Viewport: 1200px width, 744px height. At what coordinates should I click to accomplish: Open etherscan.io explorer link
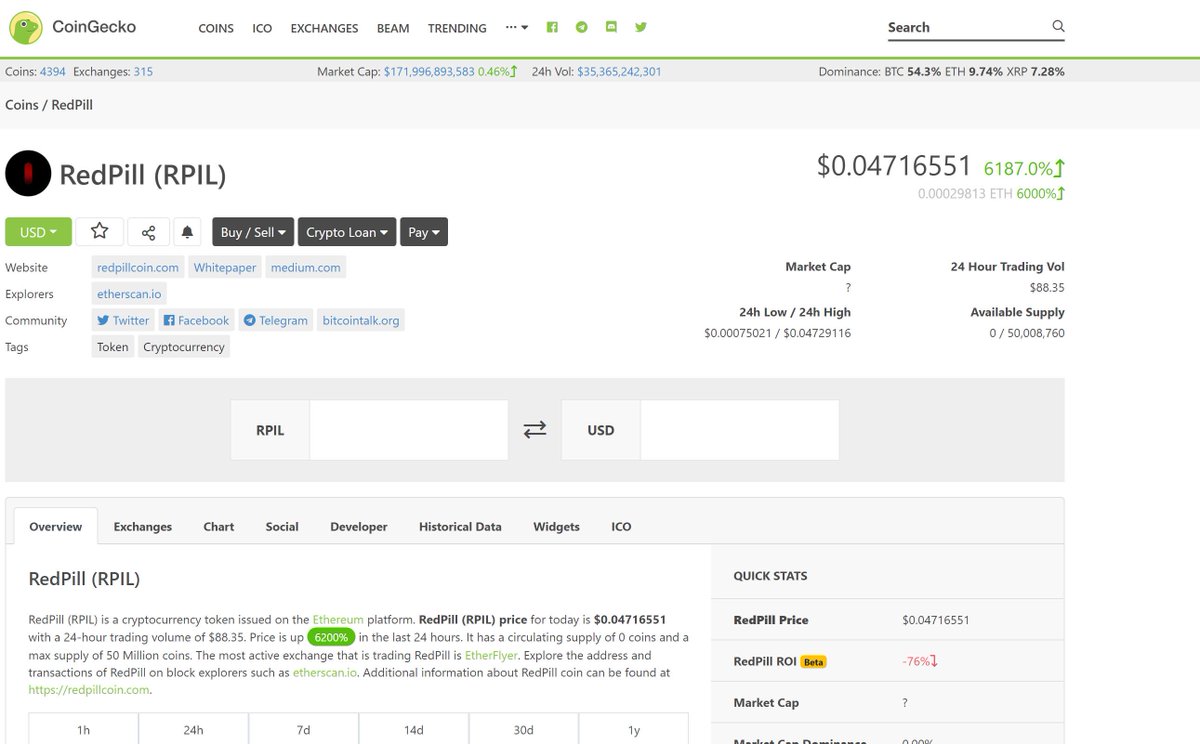[129, 294]
